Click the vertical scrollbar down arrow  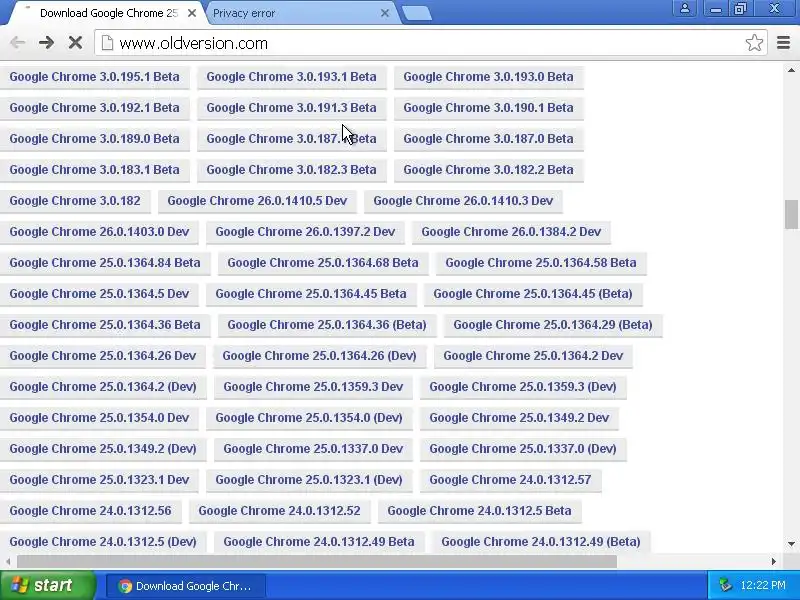(791, 544)
